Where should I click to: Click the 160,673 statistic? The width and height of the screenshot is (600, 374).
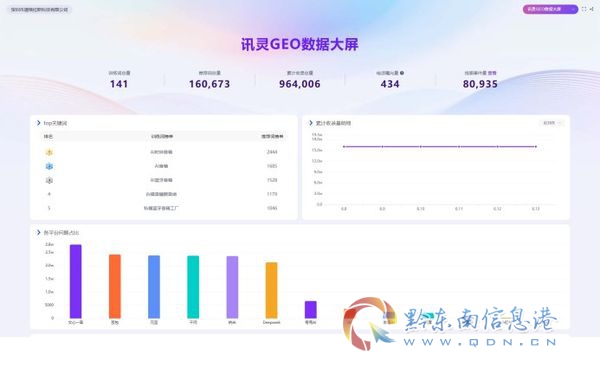(x=209, y=84)
